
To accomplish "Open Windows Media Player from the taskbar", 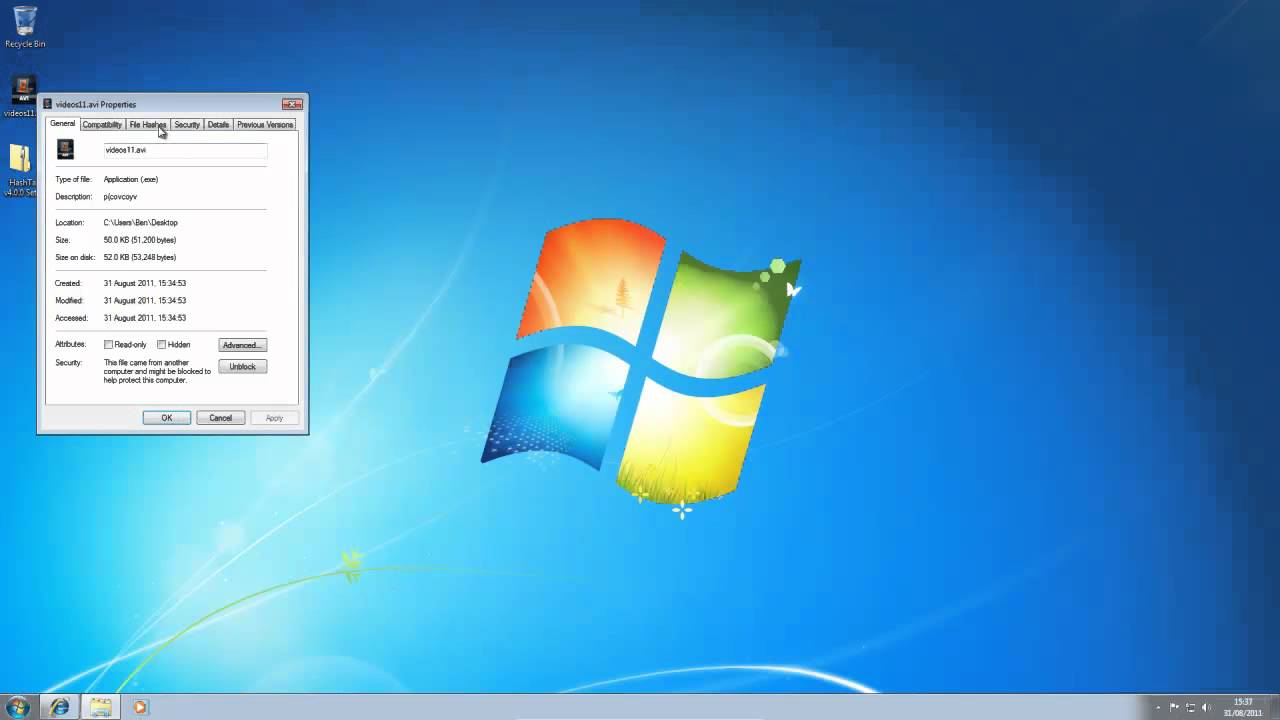I will [140, 707].
